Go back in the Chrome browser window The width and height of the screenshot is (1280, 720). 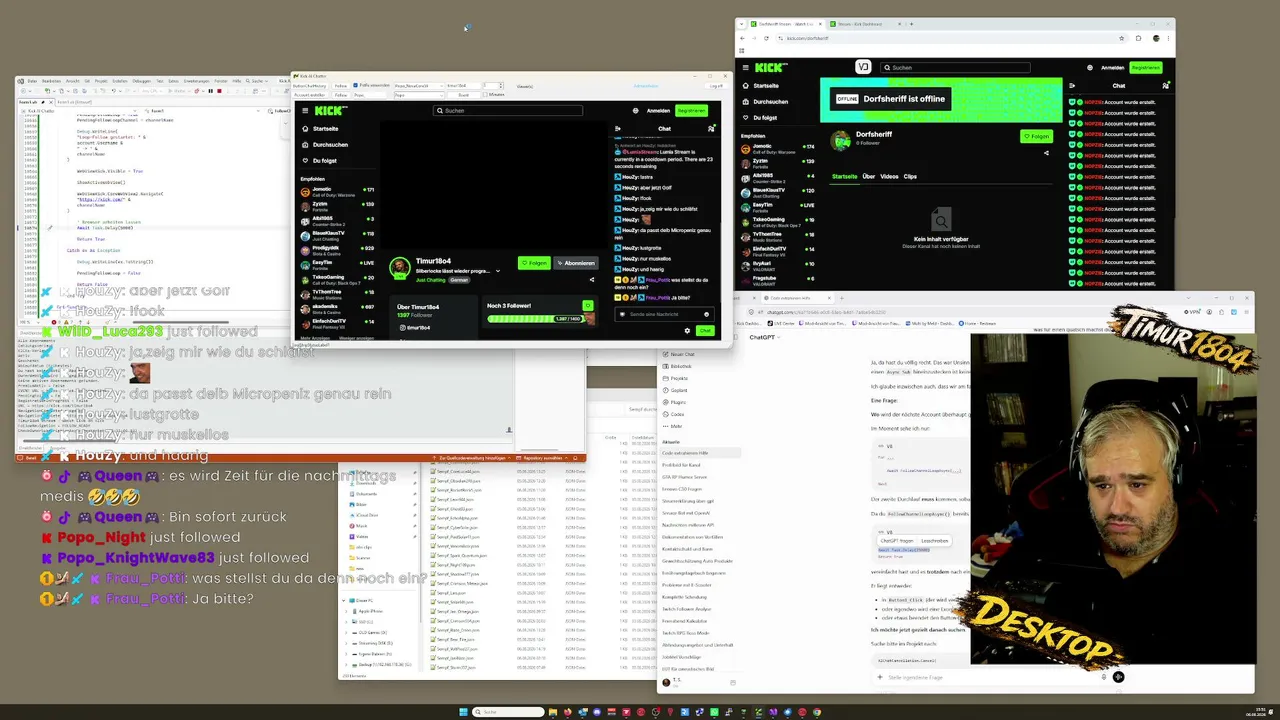pyautogui.click(x=742, y=38)
